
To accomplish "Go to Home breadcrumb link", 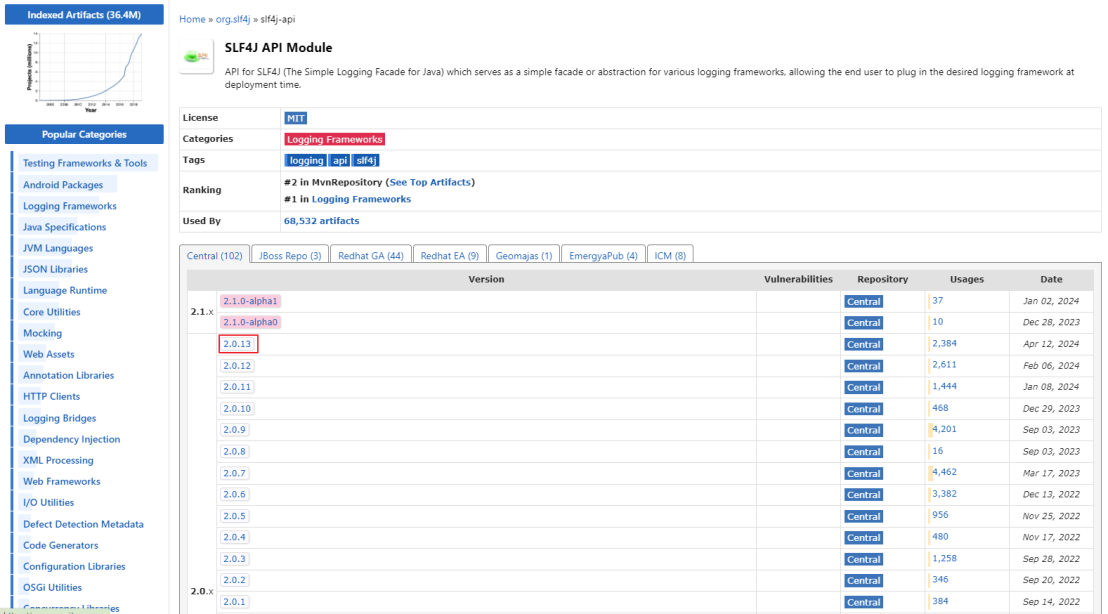I will [192, 19].
